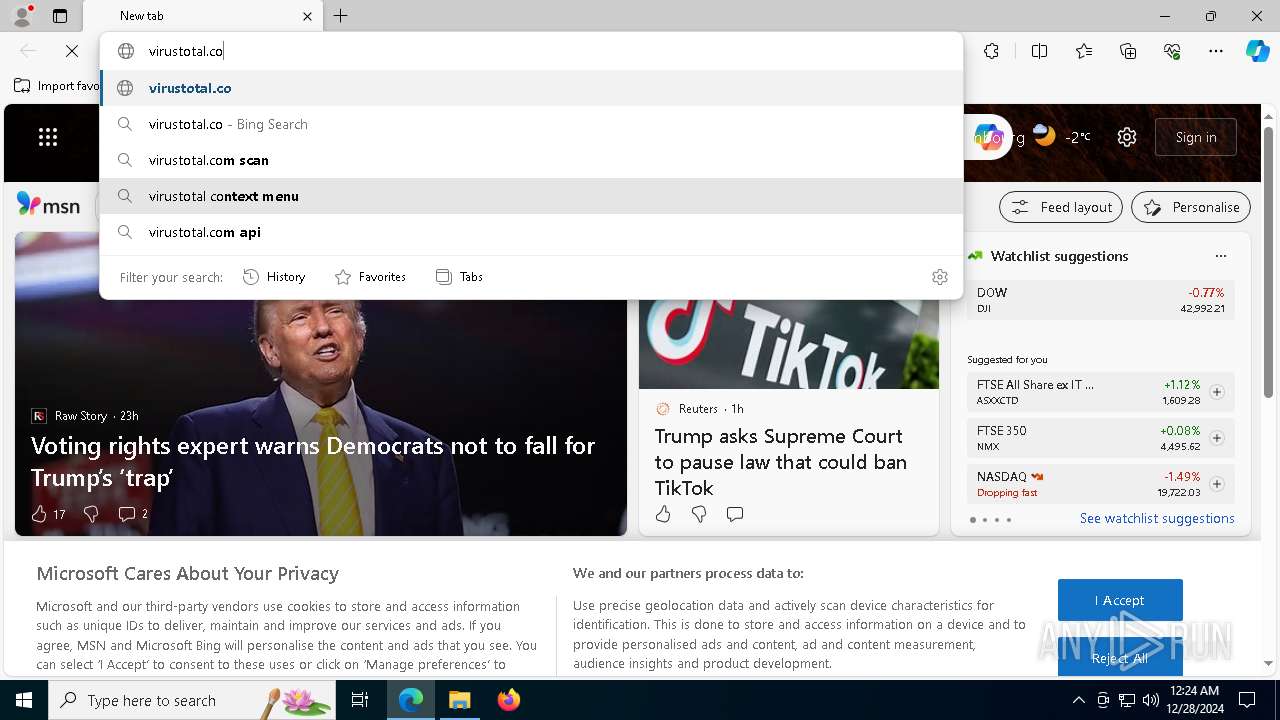Click See watchlist suggestions link
Screen dimensions: 1280x720
[1157, 518]
